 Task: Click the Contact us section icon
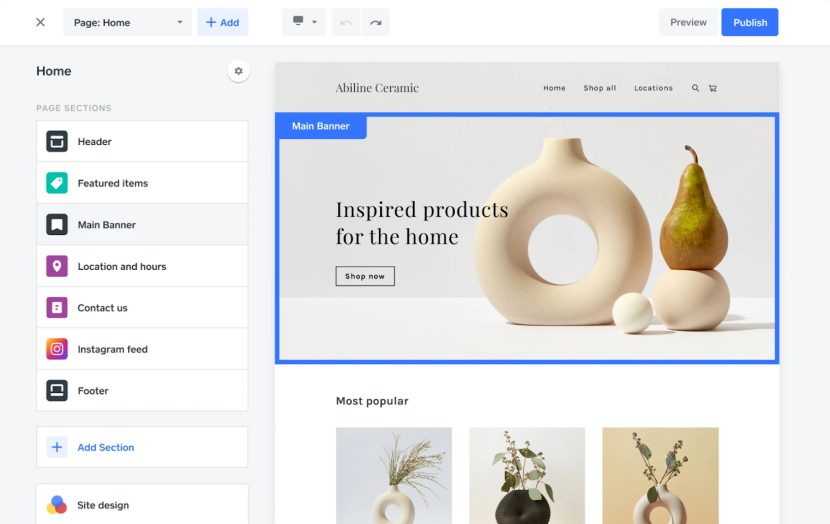tap(57, 308)
